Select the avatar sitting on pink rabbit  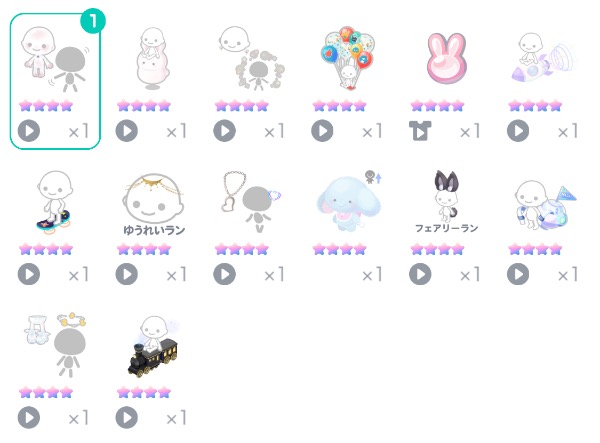point(153,58)
